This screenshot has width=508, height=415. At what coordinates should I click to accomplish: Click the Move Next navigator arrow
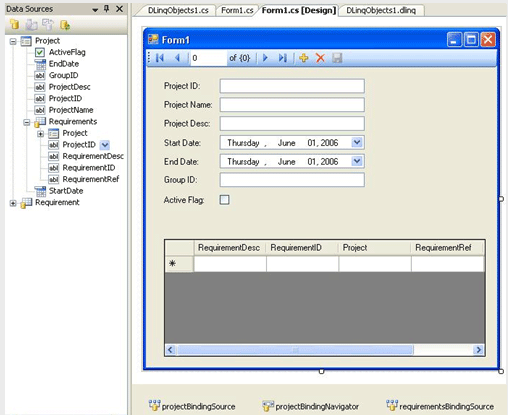265,58
